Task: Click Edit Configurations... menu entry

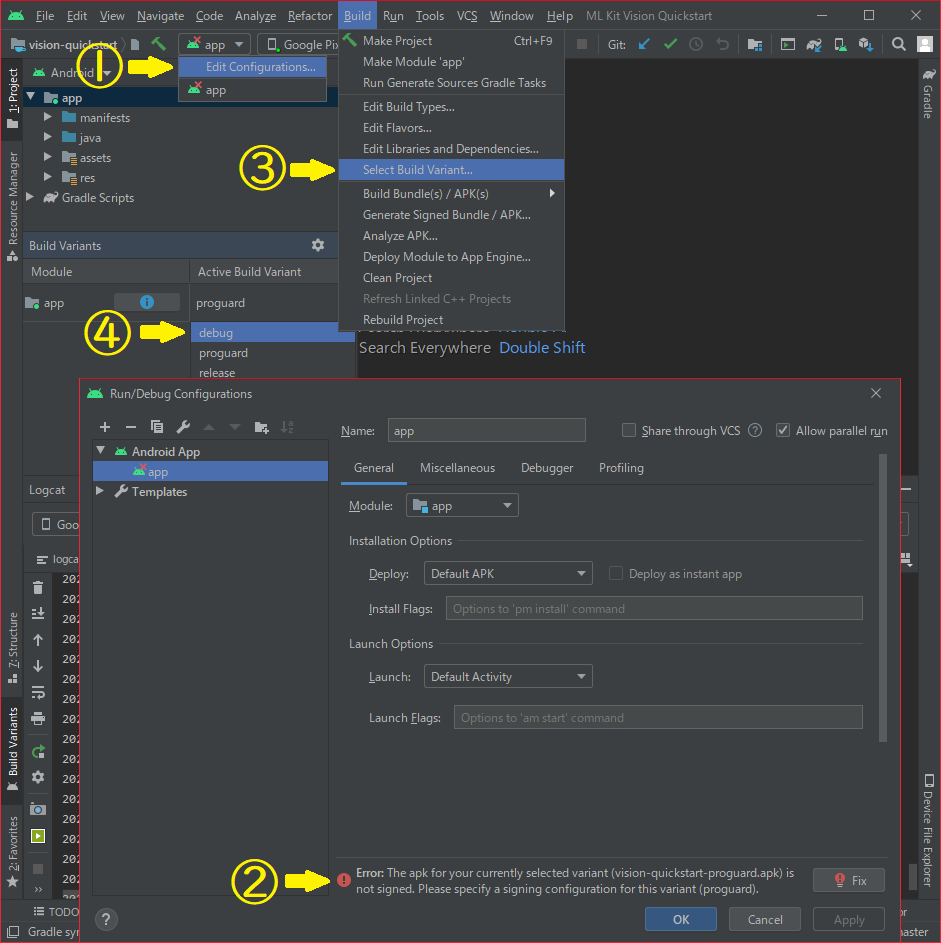Action: click(253, 67)
